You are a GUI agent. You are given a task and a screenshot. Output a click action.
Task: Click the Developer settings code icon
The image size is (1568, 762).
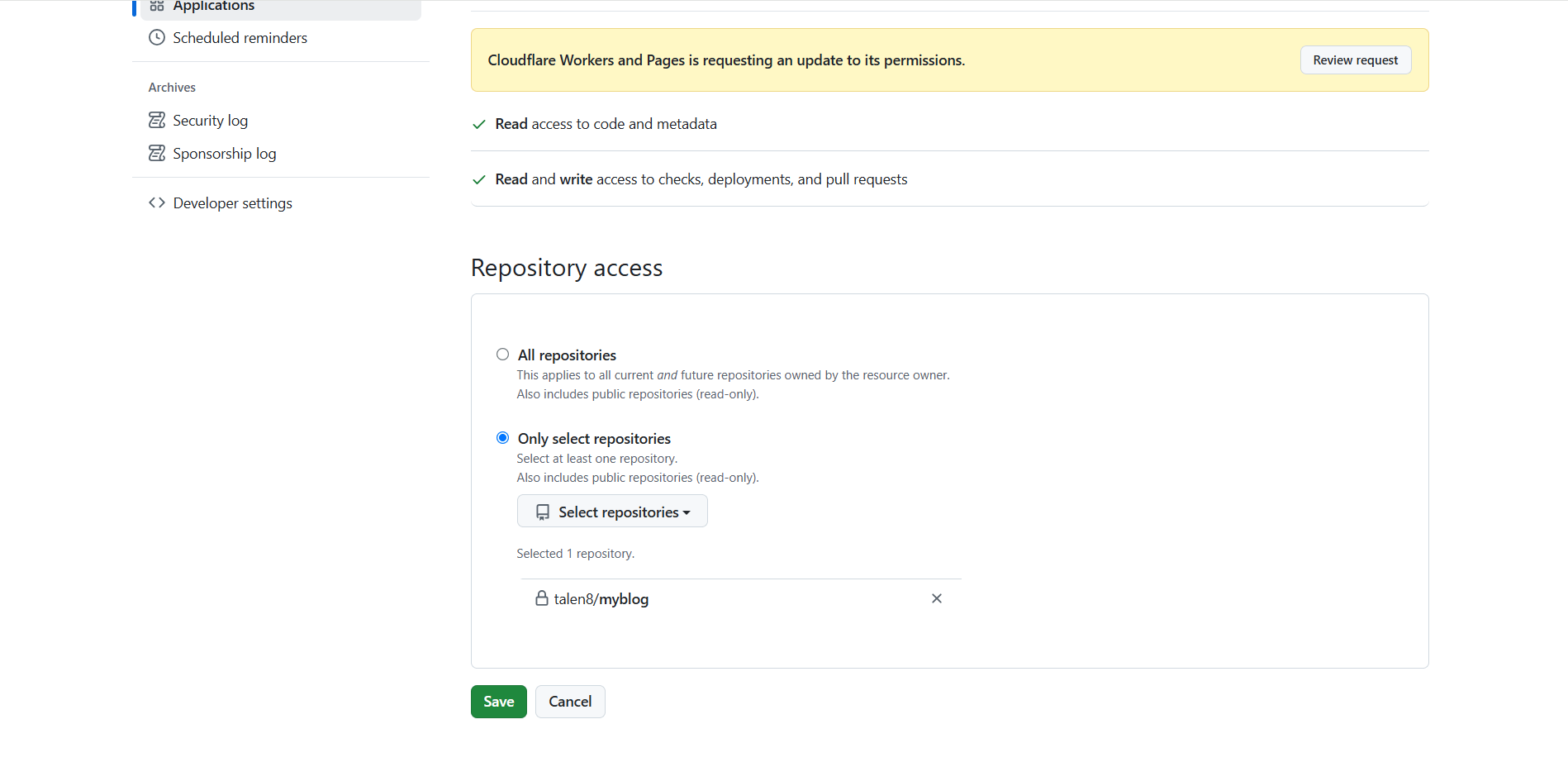[157, 203]
